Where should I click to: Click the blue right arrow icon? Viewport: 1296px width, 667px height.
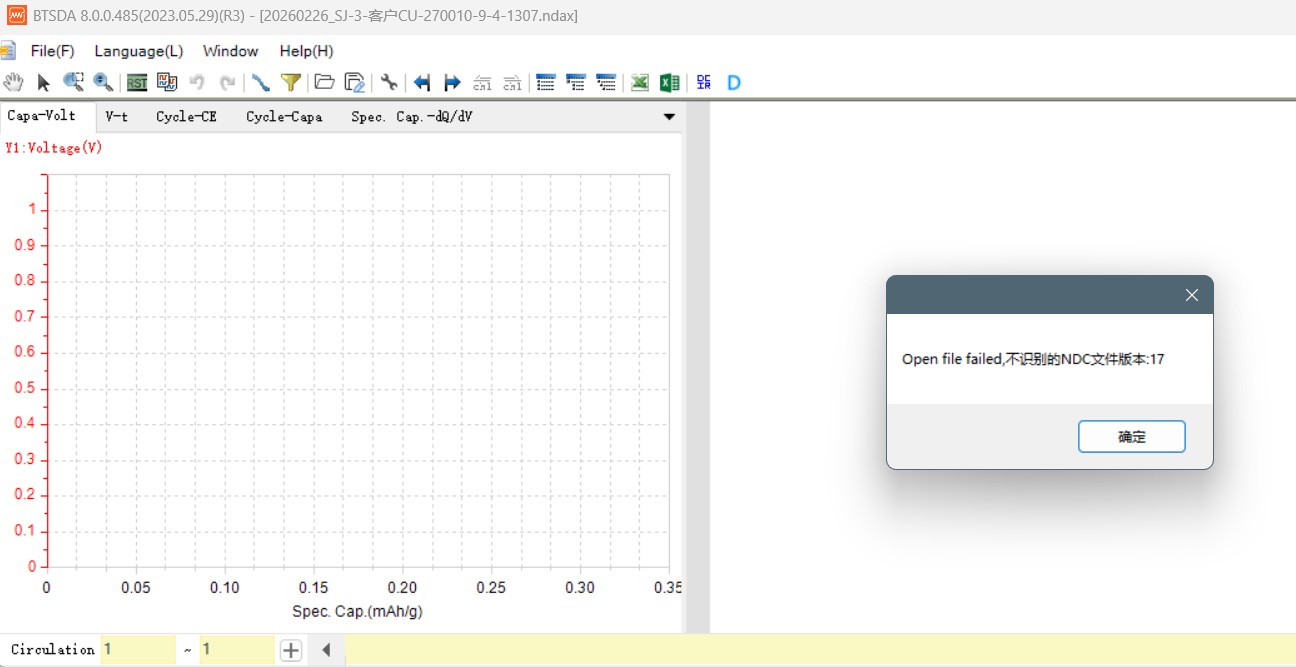point(452,82)
